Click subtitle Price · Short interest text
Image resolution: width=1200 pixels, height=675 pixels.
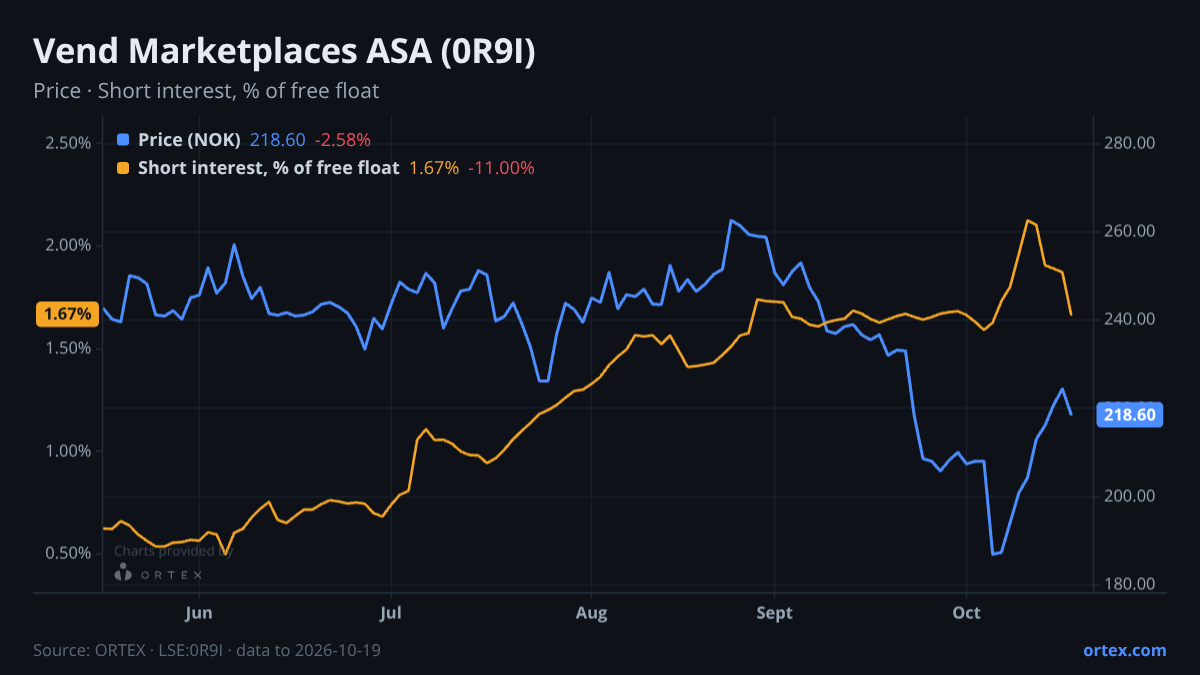(x=206, y=91)
